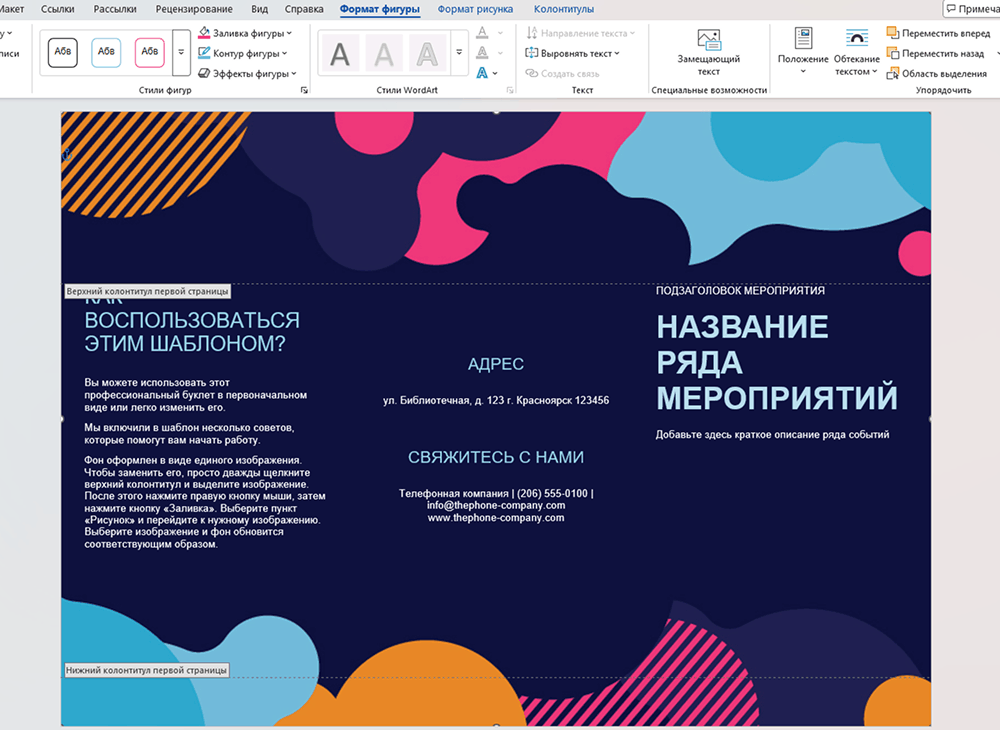This screenshot has height=730, width=1000.
Task: Open Контур фигуры outline dropdown
Action: 243,54
